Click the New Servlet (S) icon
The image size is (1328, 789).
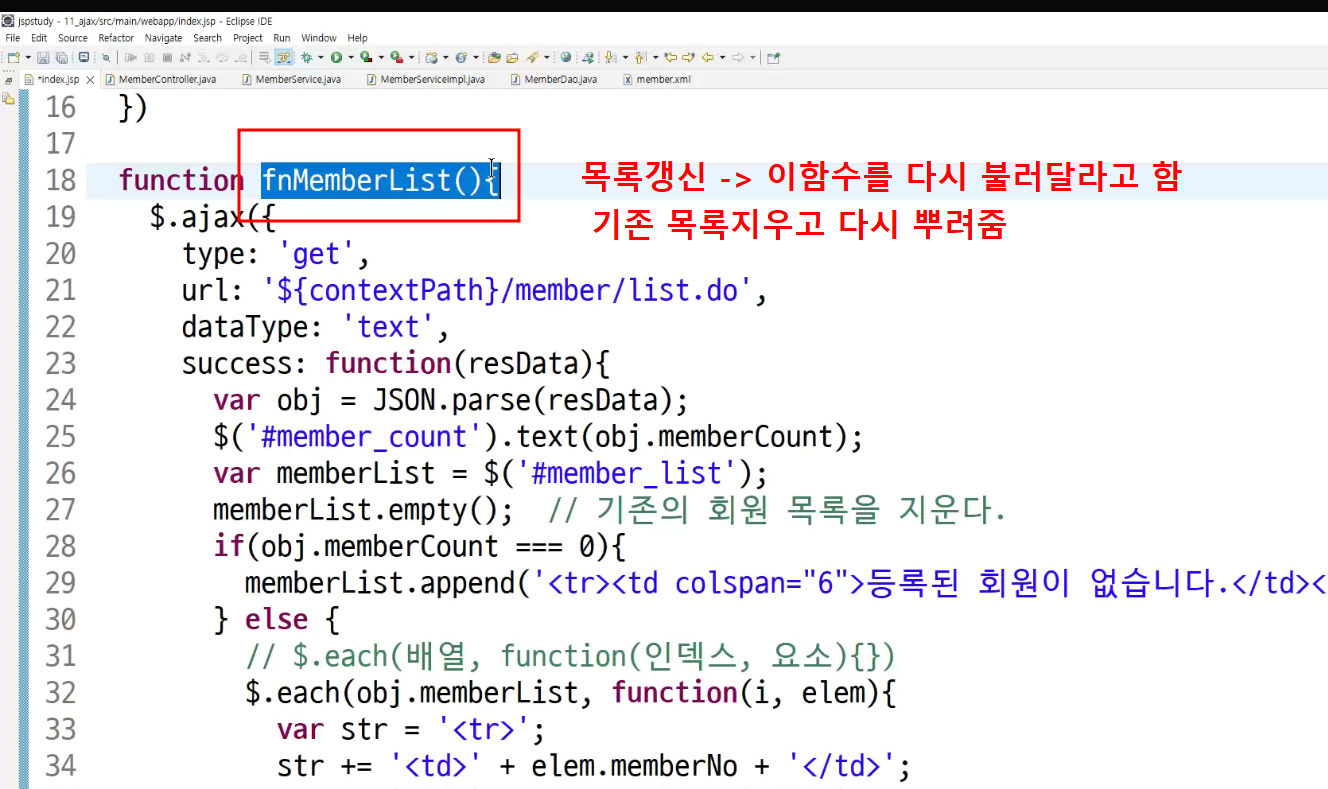coord(462,58)
